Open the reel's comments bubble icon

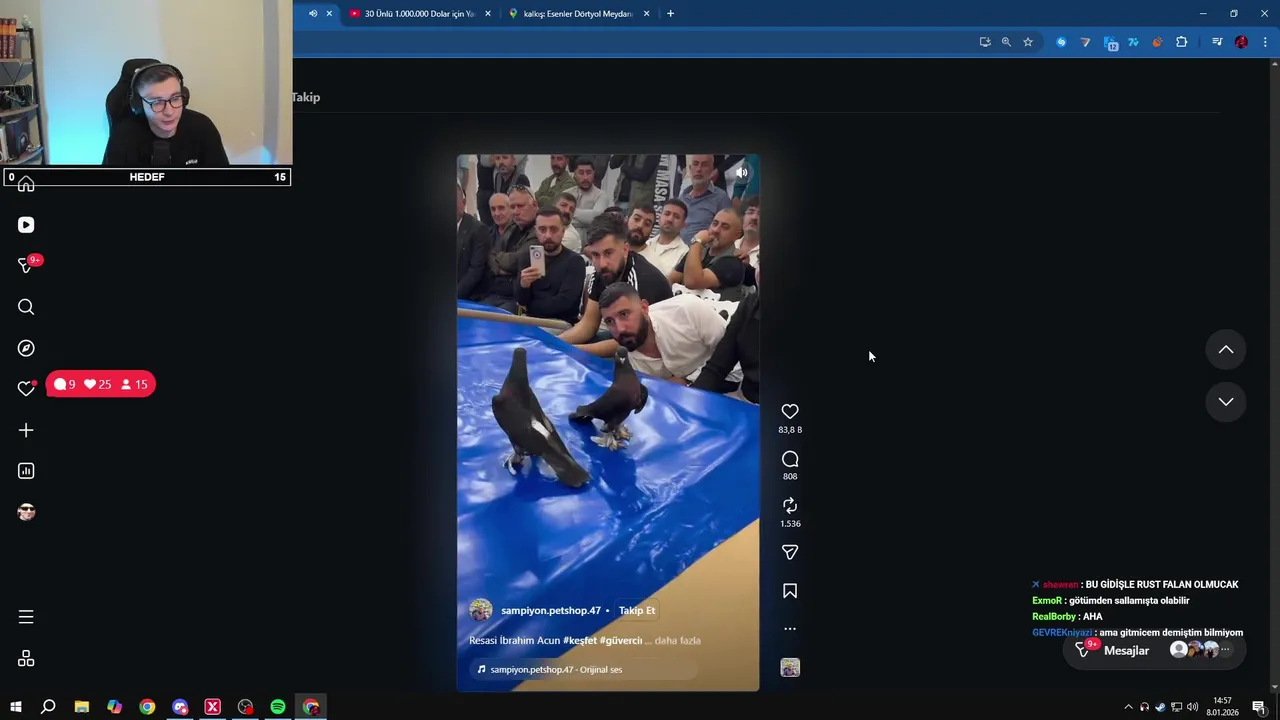(790, 459)
